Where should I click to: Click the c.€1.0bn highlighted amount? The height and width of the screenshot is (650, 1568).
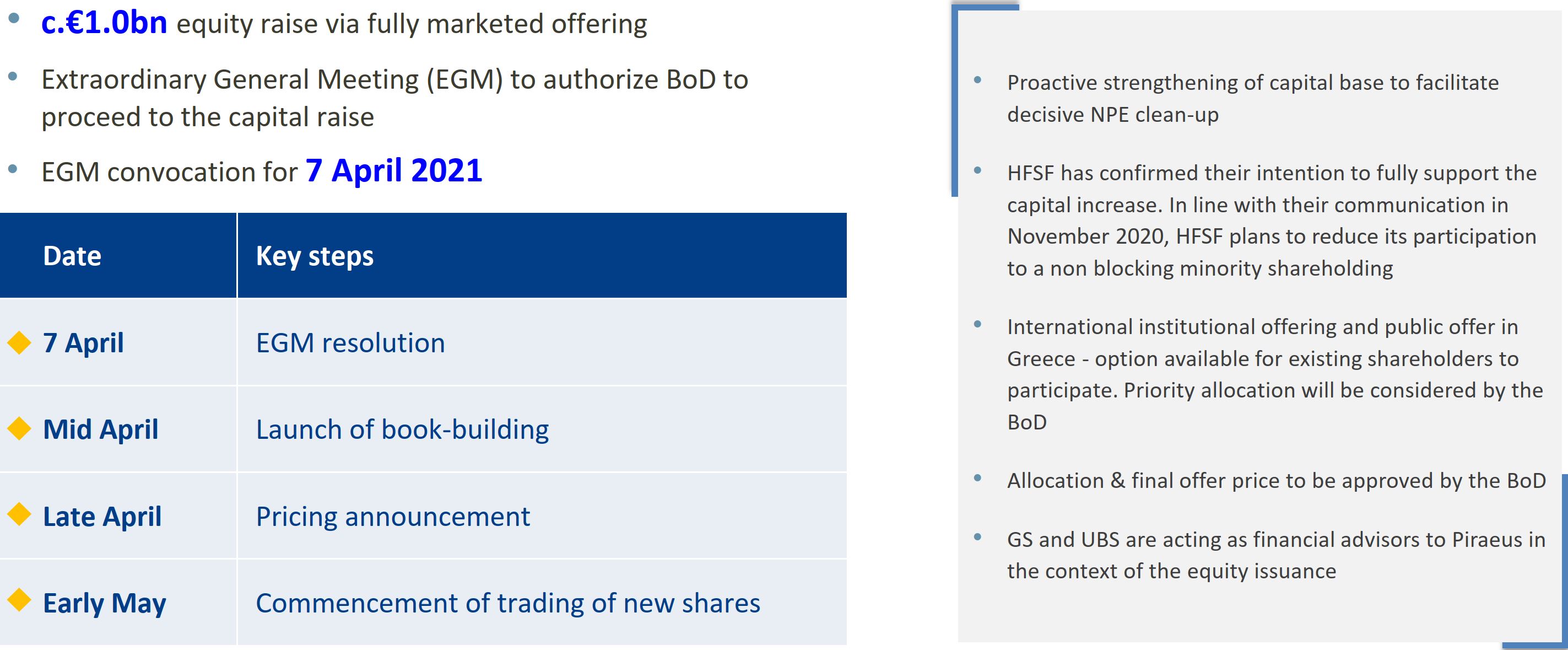(x=104, y=23)
